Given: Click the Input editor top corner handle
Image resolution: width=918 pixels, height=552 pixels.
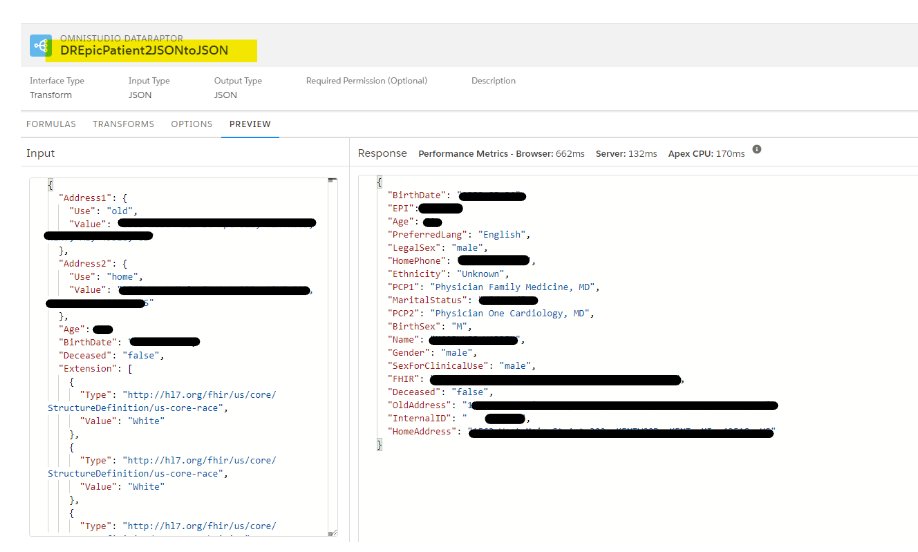Looking at the screenshot, I should [332, 180].
